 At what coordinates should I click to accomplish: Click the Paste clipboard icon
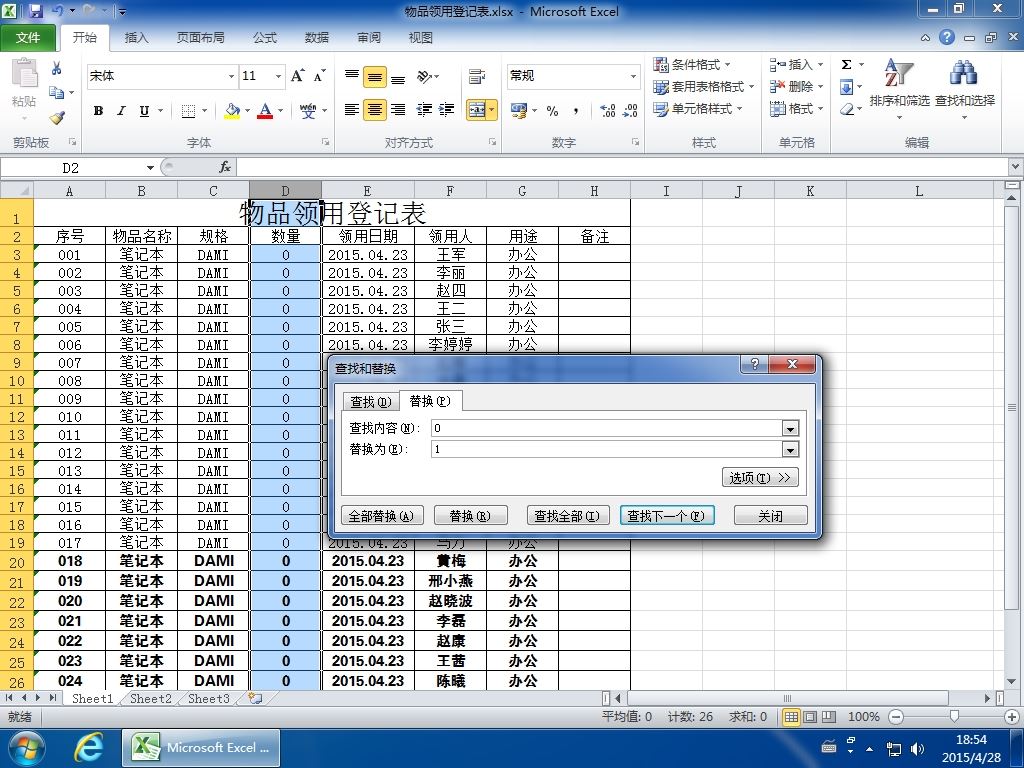24,73
